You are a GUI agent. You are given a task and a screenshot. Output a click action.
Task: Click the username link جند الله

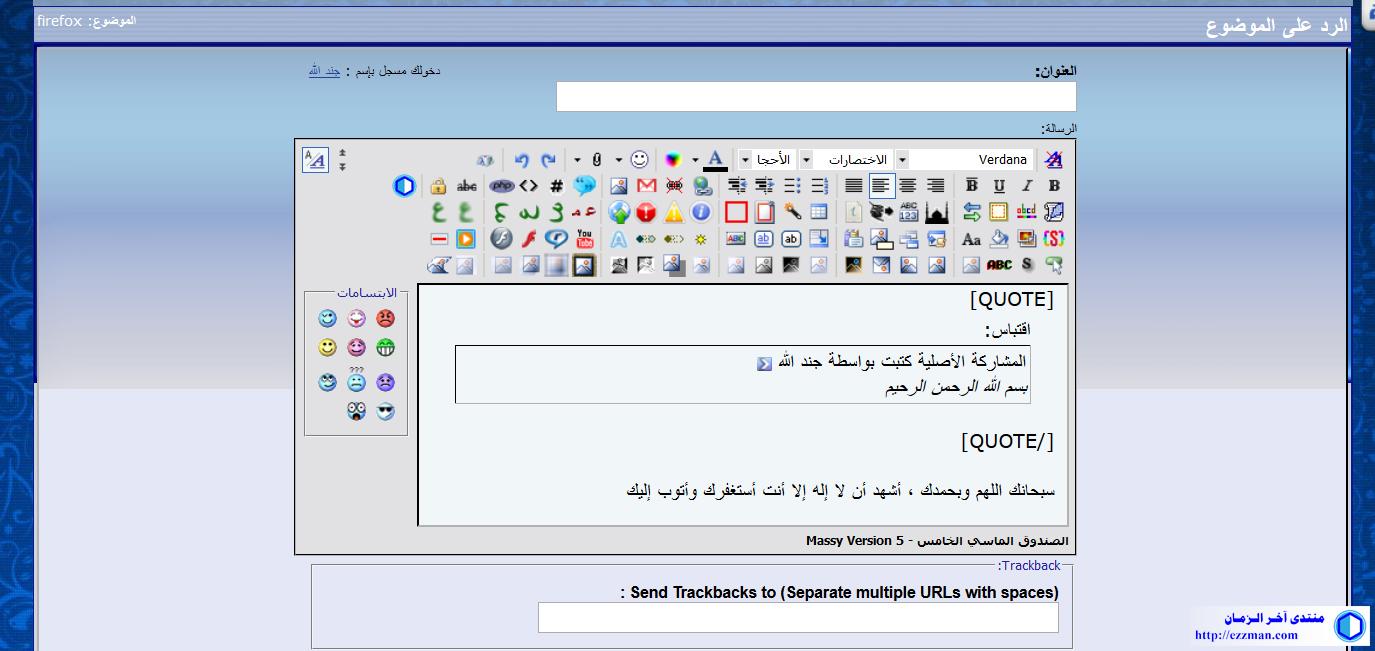(324, 71)
